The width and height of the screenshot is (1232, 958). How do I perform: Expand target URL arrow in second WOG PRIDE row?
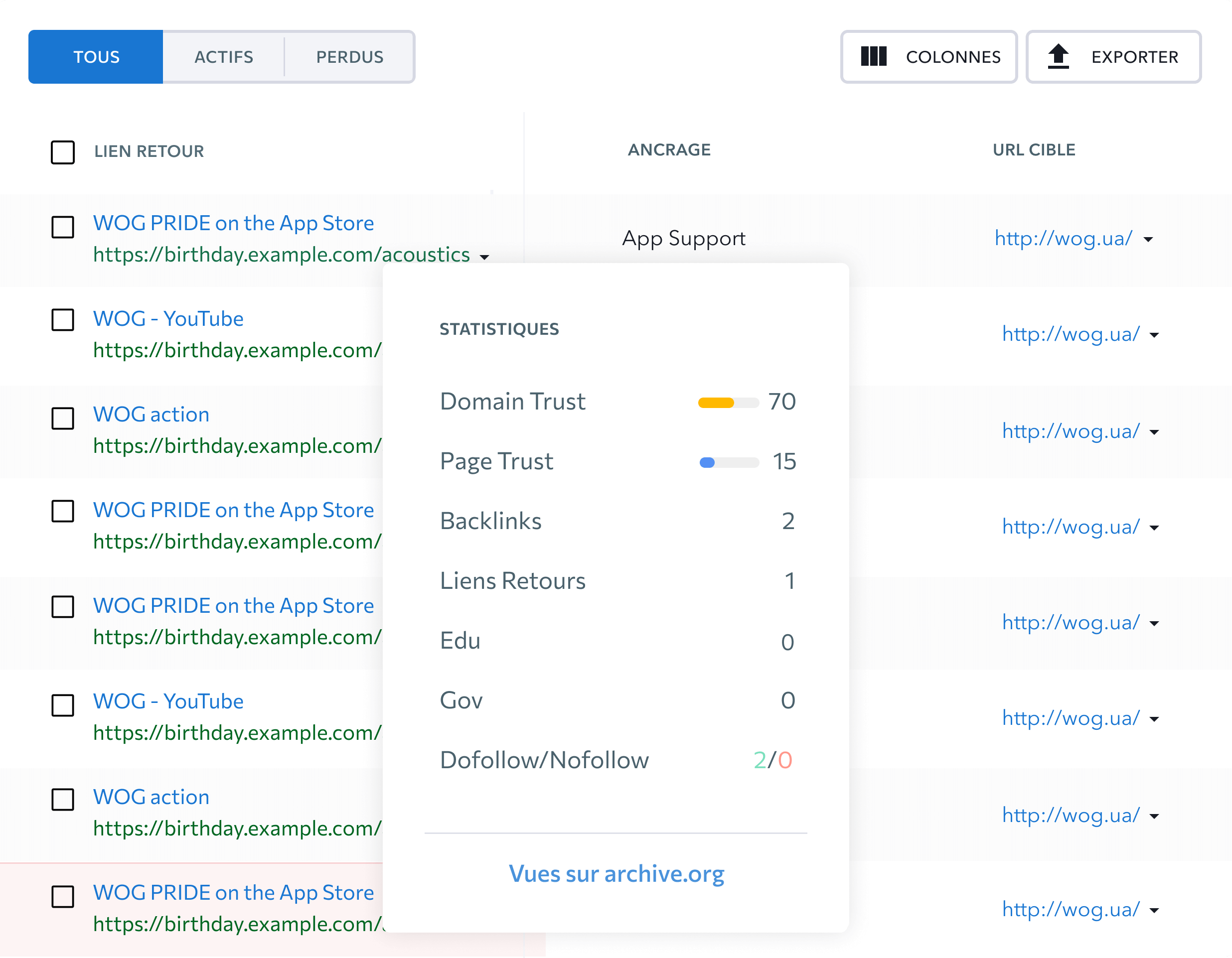(x=1154, y=529)
